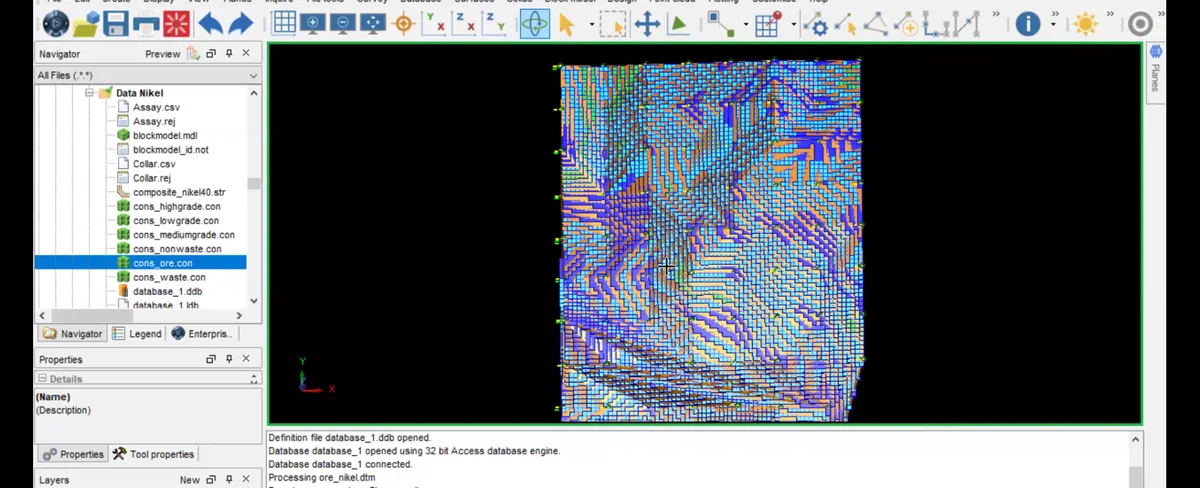This screenshot has width=1200, height=488.
Task: Click the stepped line segment icon
Action: pyautogui.click(x=937, y=23)
